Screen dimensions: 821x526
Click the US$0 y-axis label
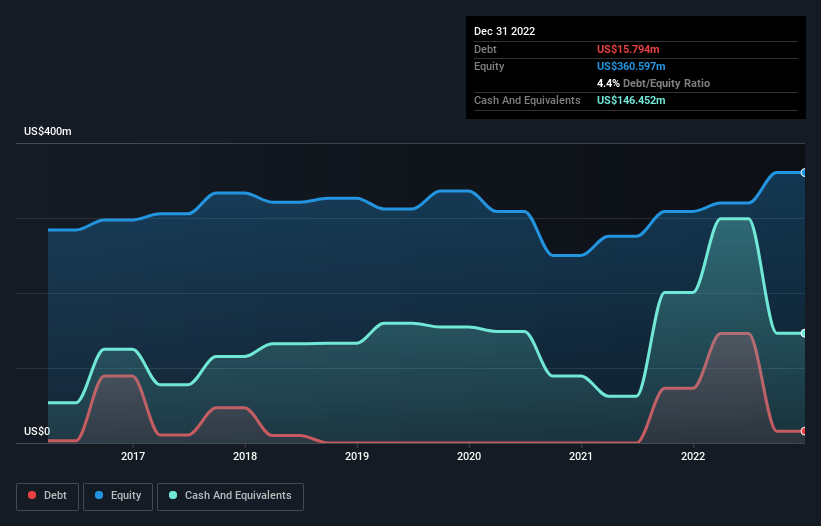point(37,431)
